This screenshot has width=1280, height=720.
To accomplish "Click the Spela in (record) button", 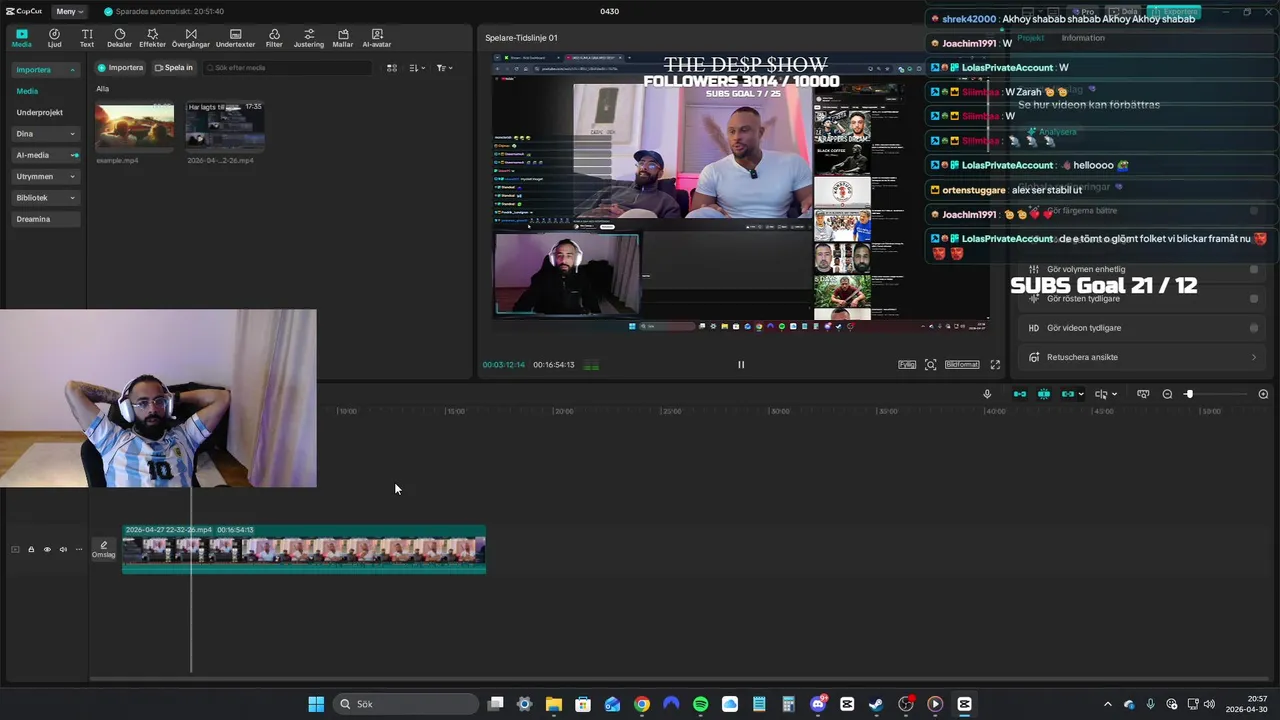I will [174, 68].
